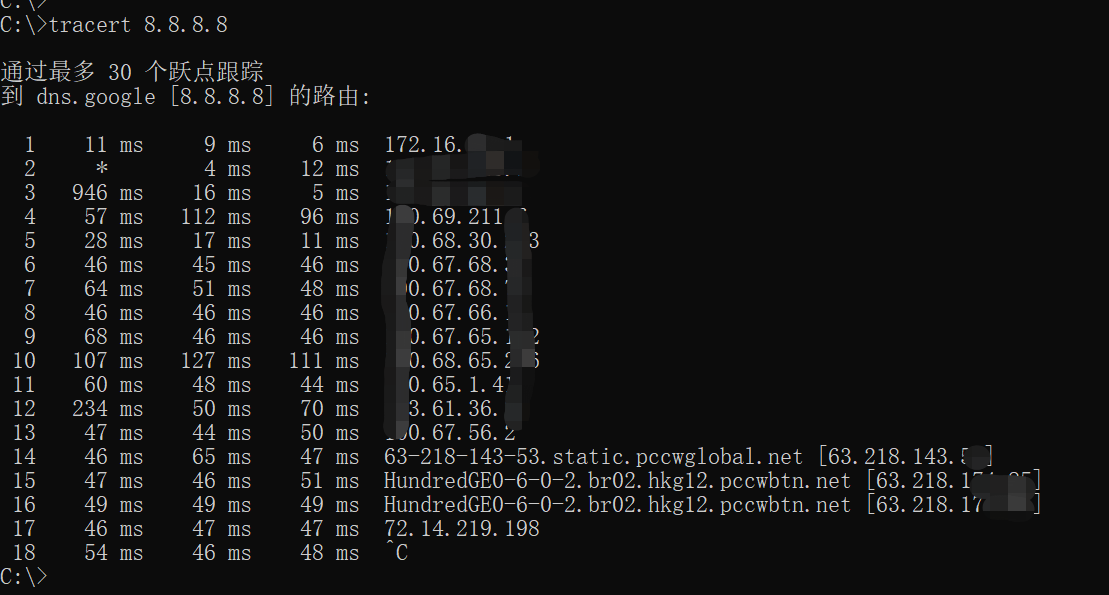Click the Chinese text 通过最多 30 个跃点跟踪
This screenshot has height=595, width=1109.
132,71
